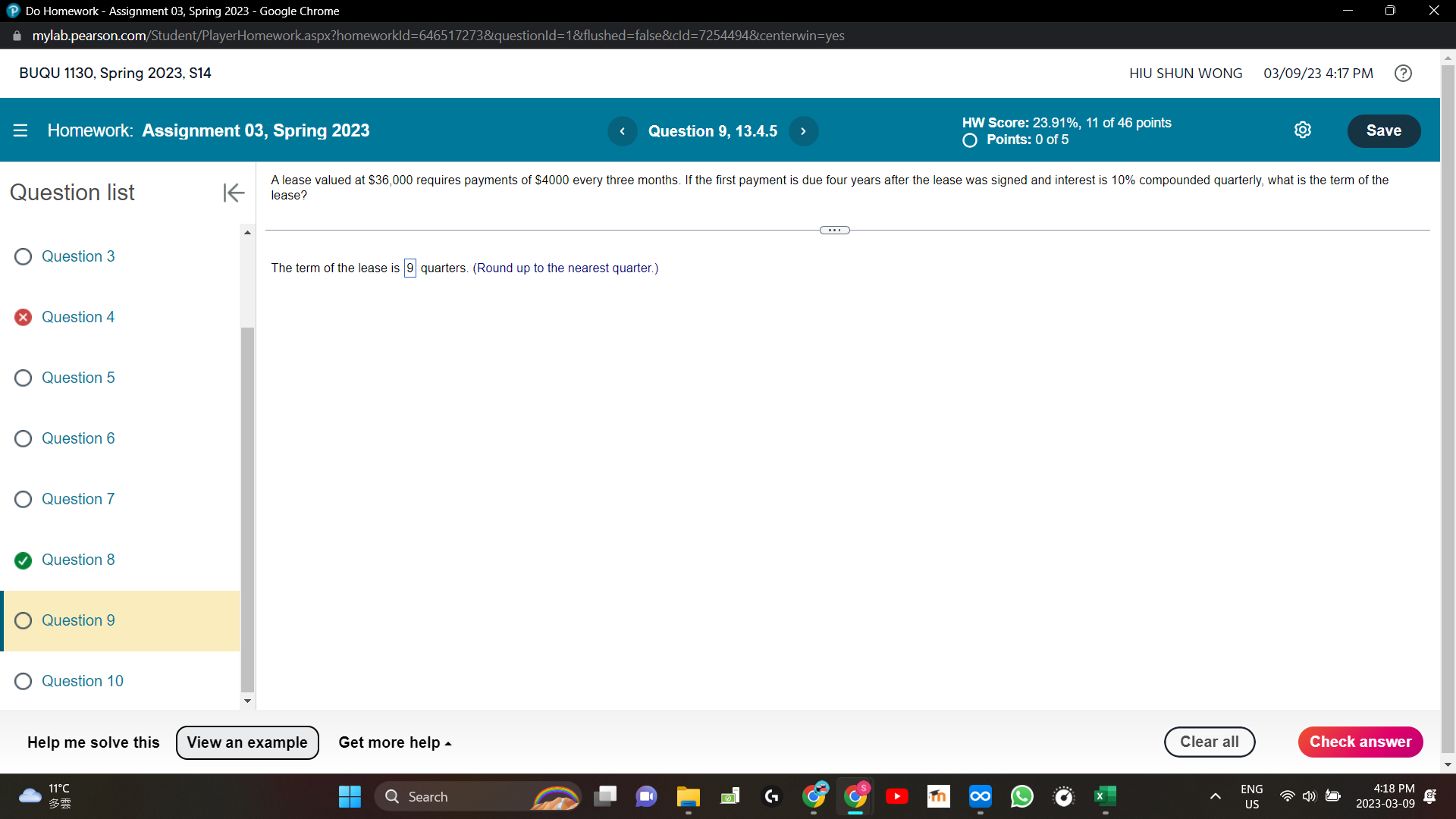Screen dimensions: 1456x819
Task: Click the question list scrollbar thumb
Action: point(247,508)
